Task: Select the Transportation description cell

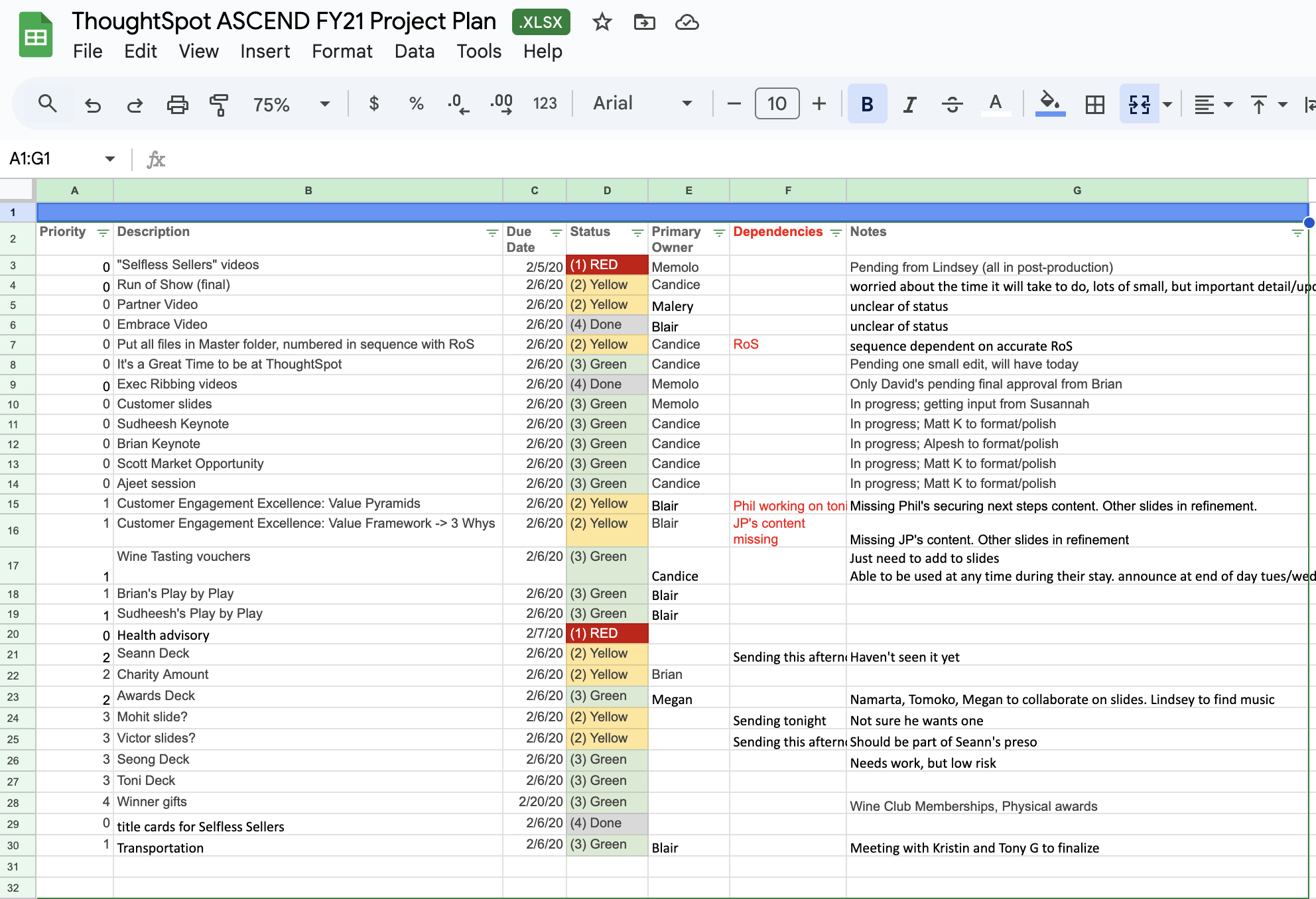Action: tap(308, 846)
